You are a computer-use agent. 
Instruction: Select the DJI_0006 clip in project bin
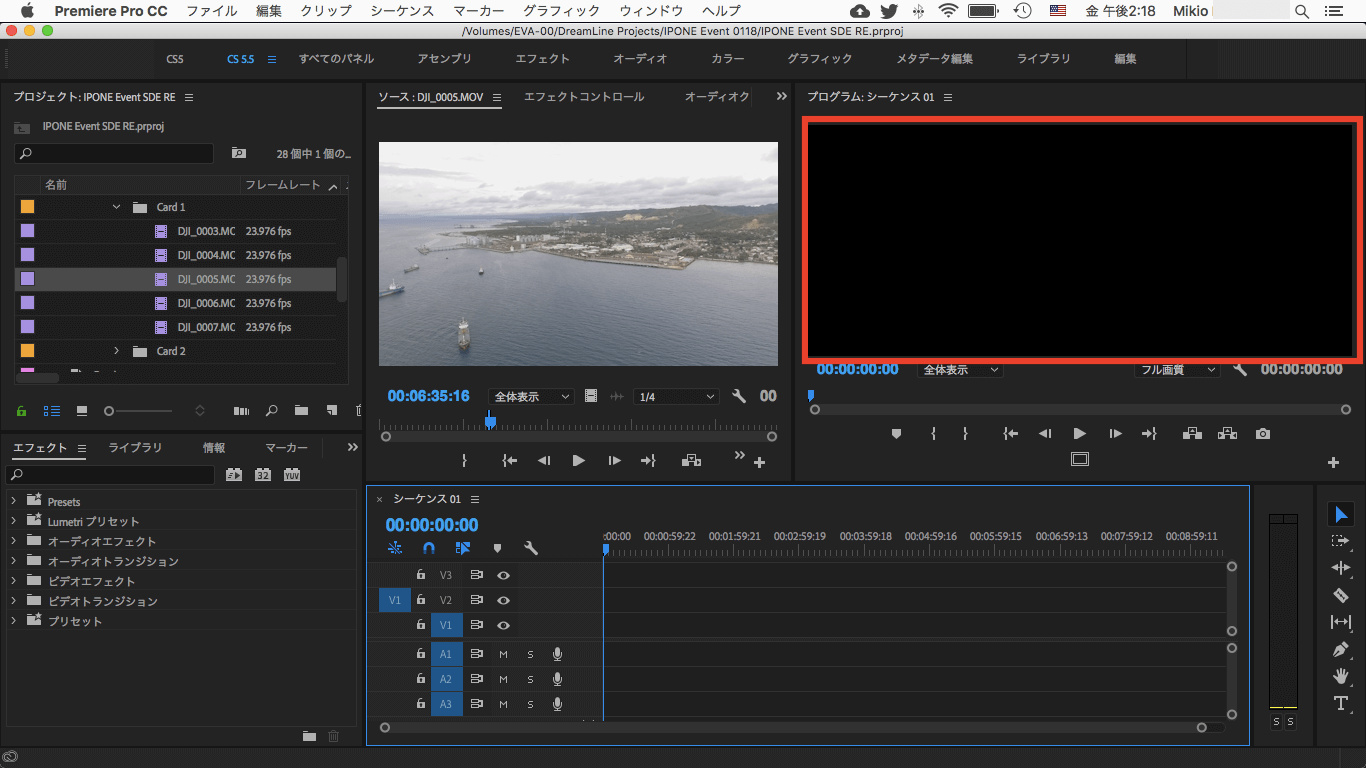coord(205,303)
